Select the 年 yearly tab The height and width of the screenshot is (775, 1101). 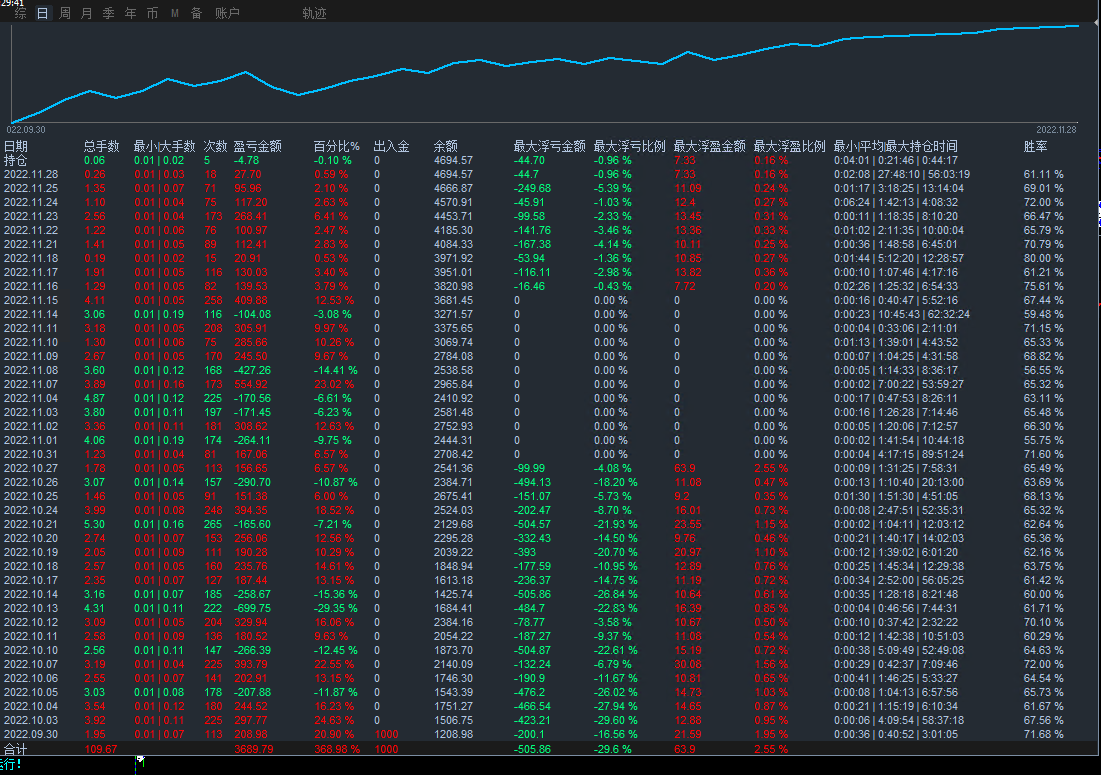131,13
